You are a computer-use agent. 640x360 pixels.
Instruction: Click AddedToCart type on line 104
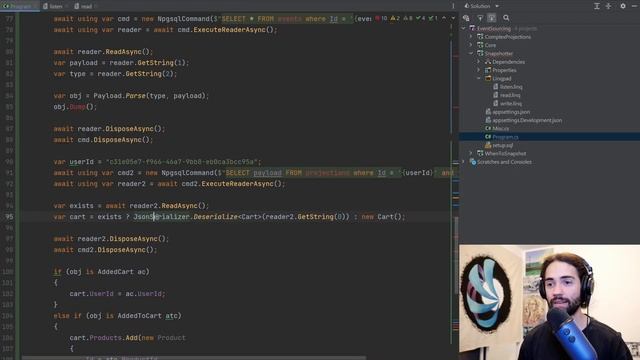pos(139,316)
